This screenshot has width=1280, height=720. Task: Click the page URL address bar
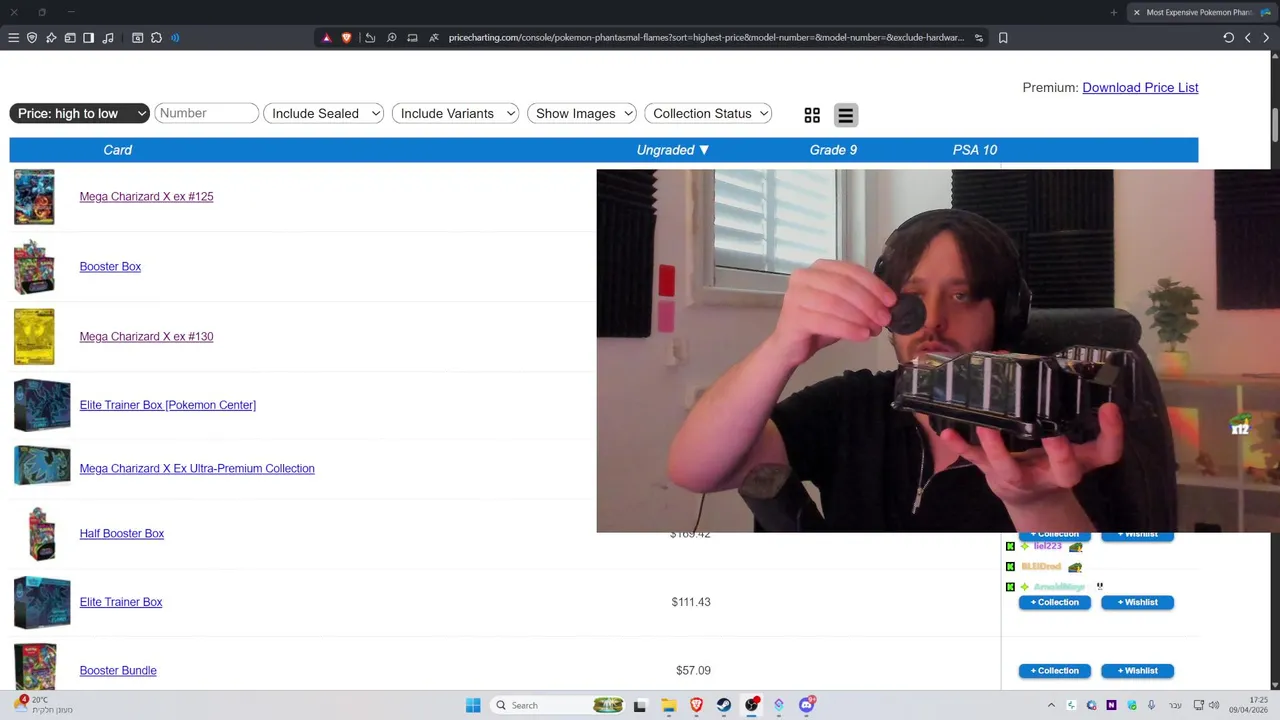[706, 38]
